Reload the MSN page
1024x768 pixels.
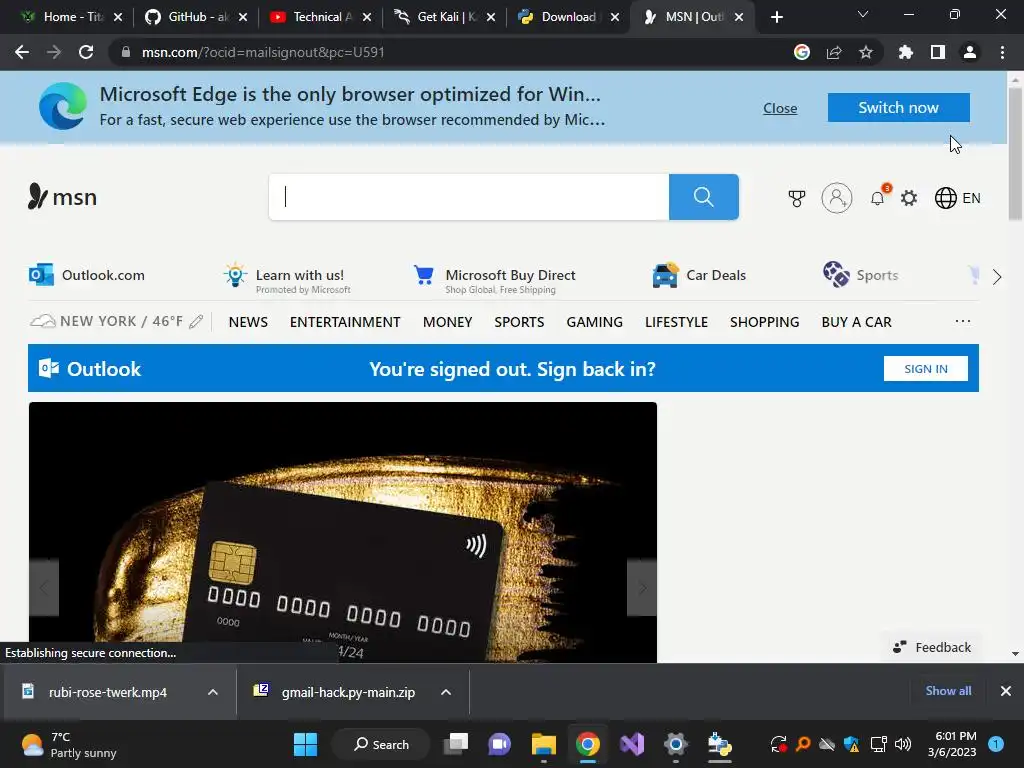tap(86, 52)
